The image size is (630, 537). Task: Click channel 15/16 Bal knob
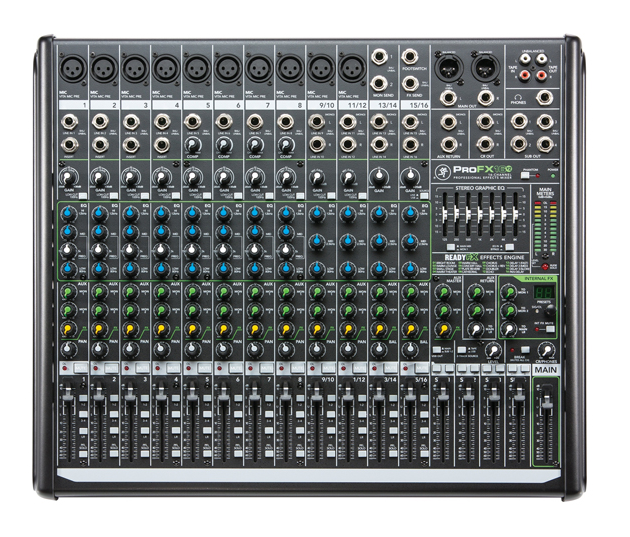coord(409,349)
